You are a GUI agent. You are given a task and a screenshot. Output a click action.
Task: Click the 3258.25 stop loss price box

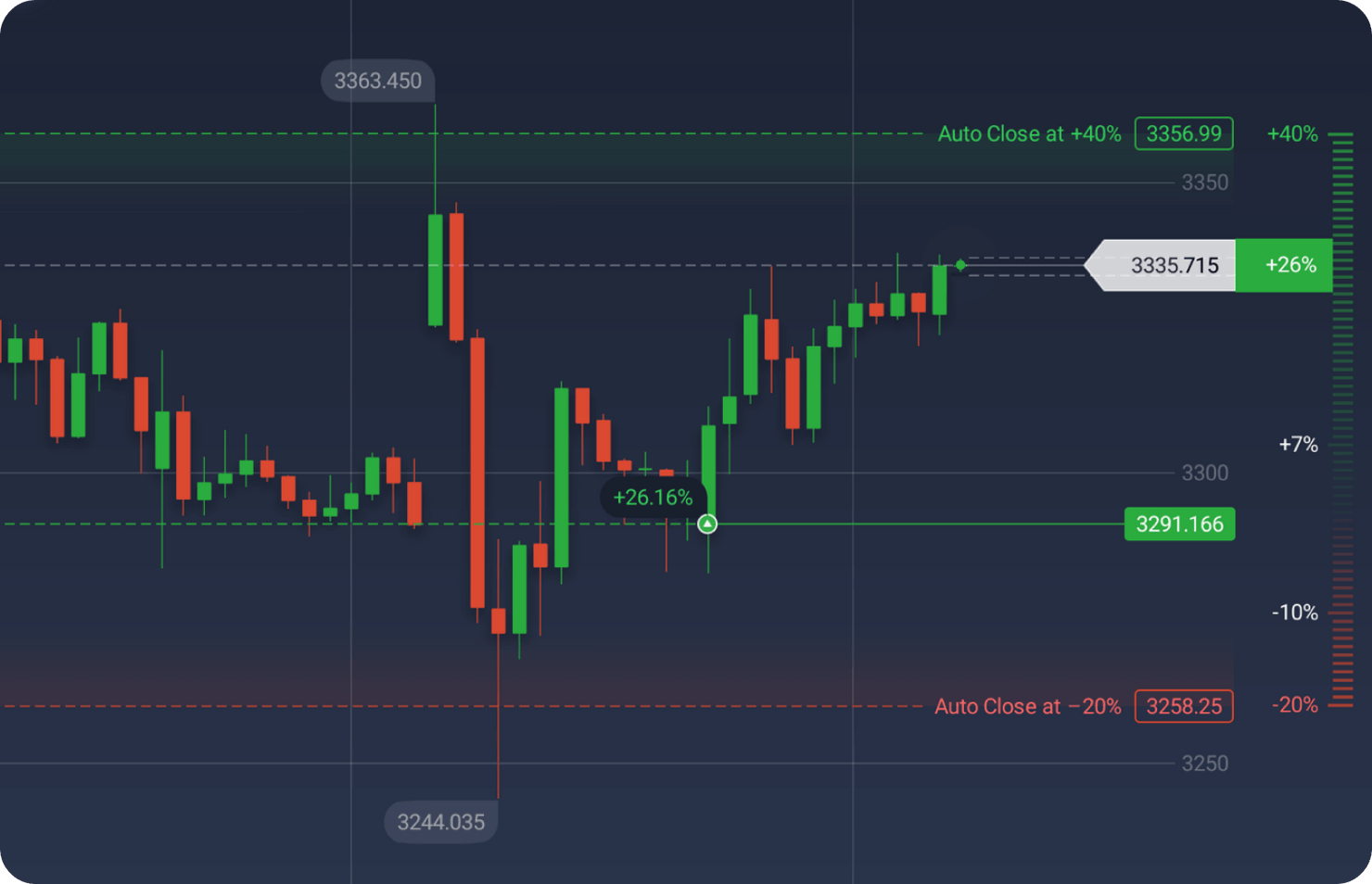[1184, 706]
